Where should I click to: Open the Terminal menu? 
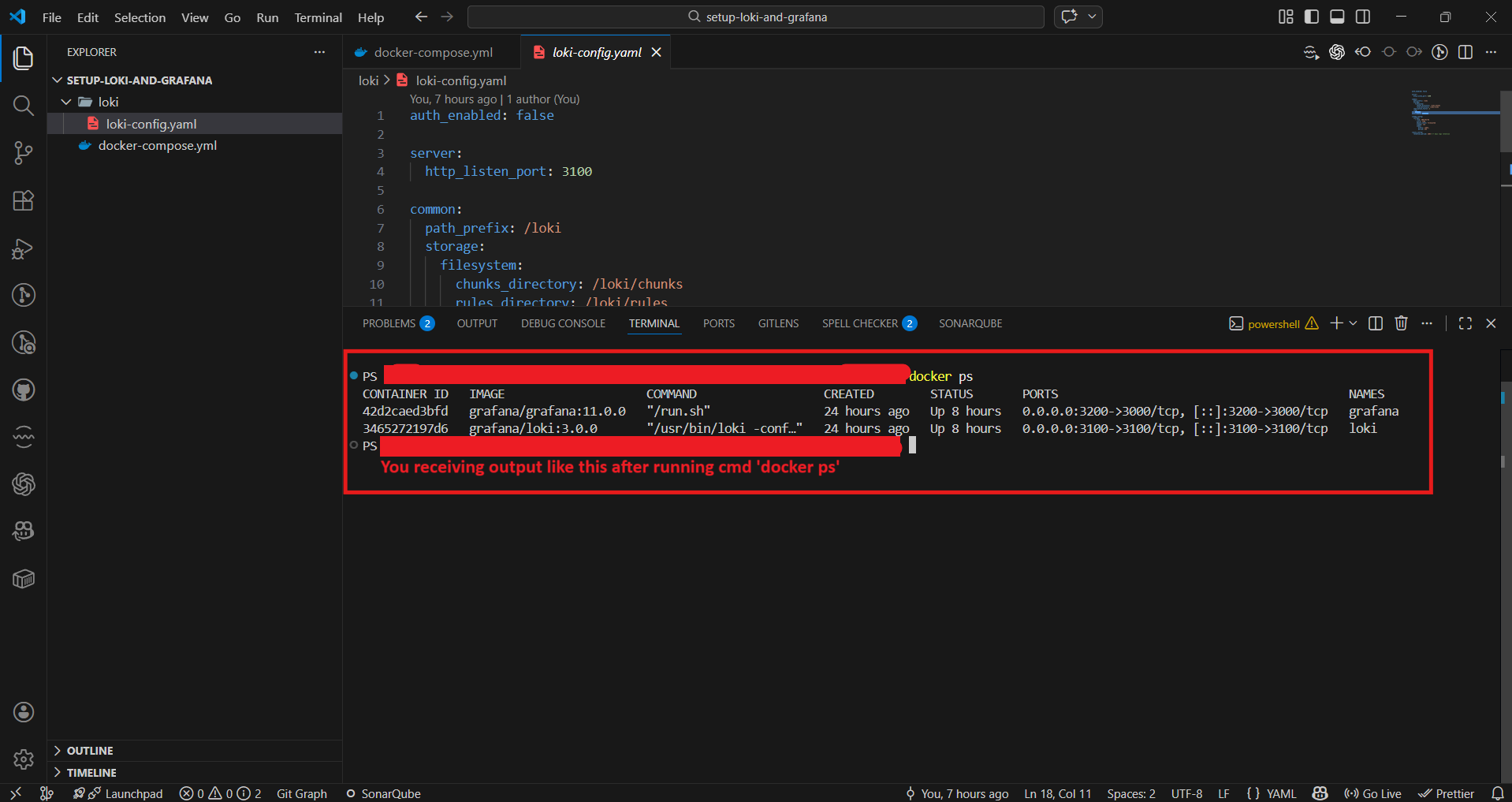318,17
